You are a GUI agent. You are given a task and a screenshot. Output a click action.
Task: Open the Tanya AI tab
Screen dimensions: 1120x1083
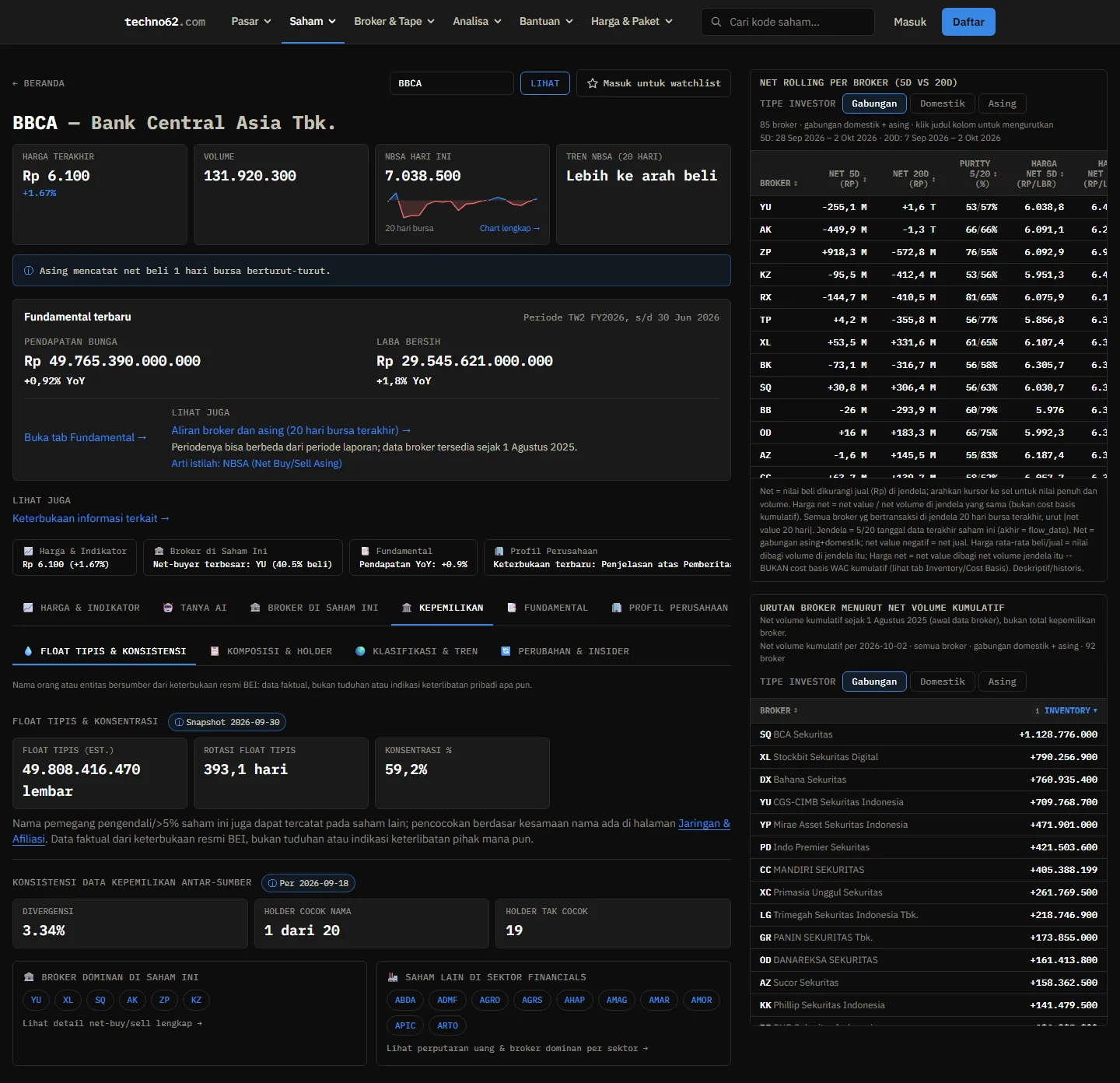(194, 608)
